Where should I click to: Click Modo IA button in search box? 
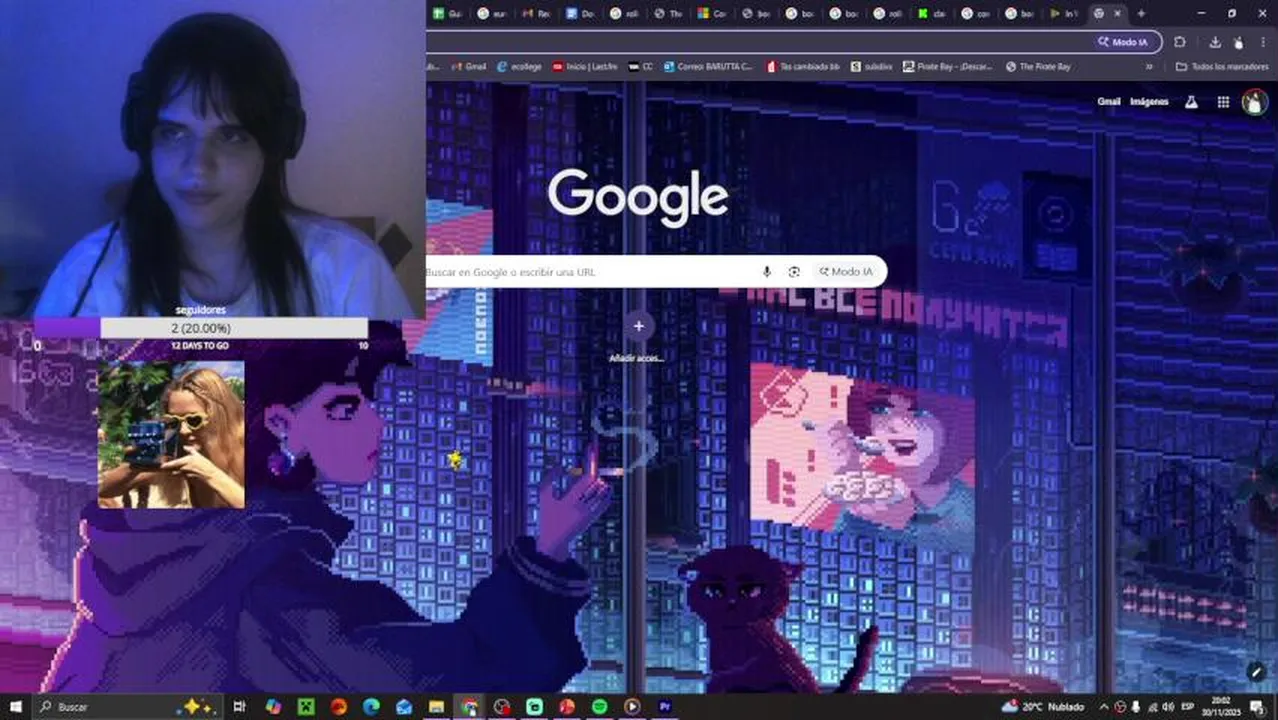pos(846,272)
